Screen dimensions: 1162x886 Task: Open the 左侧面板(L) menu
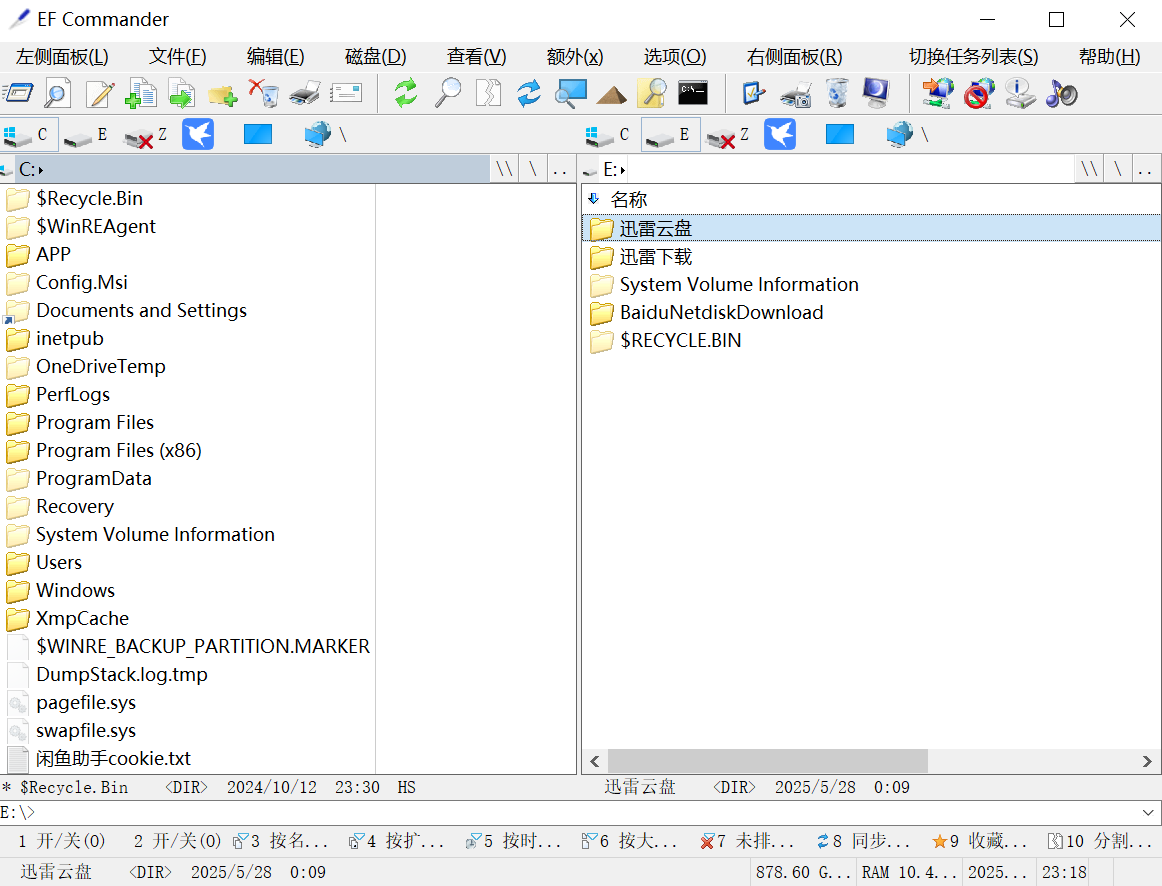62,57
